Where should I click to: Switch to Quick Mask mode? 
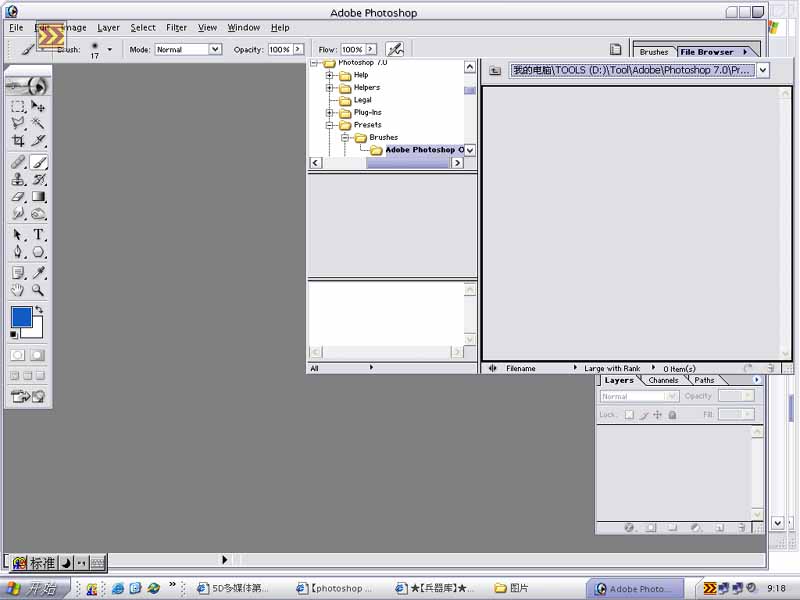coord(37,355)
